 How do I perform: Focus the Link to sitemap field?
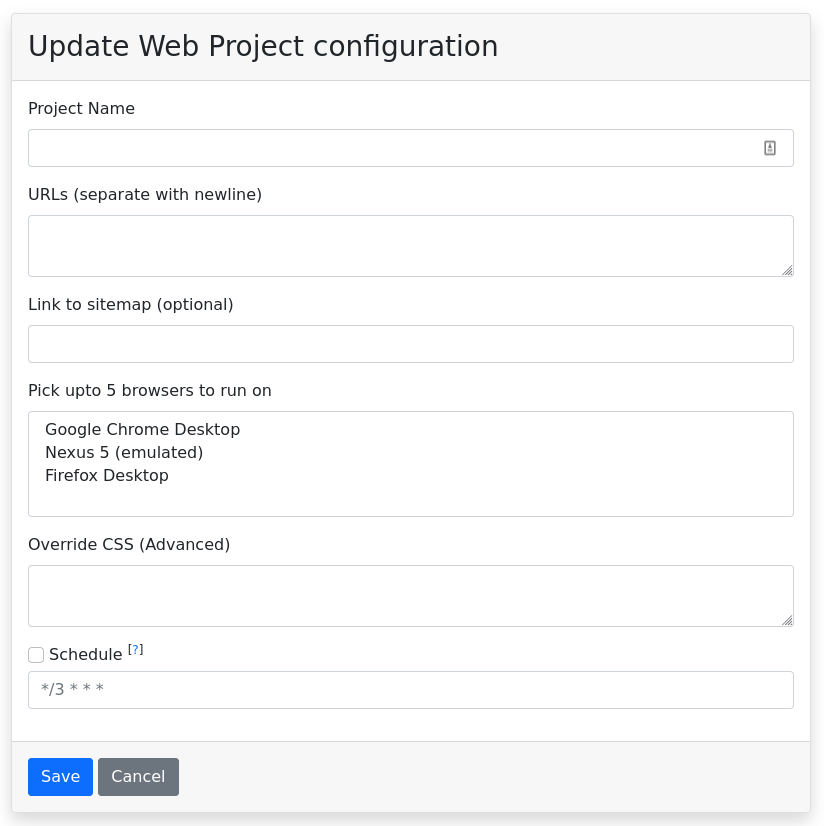point(410,344)
